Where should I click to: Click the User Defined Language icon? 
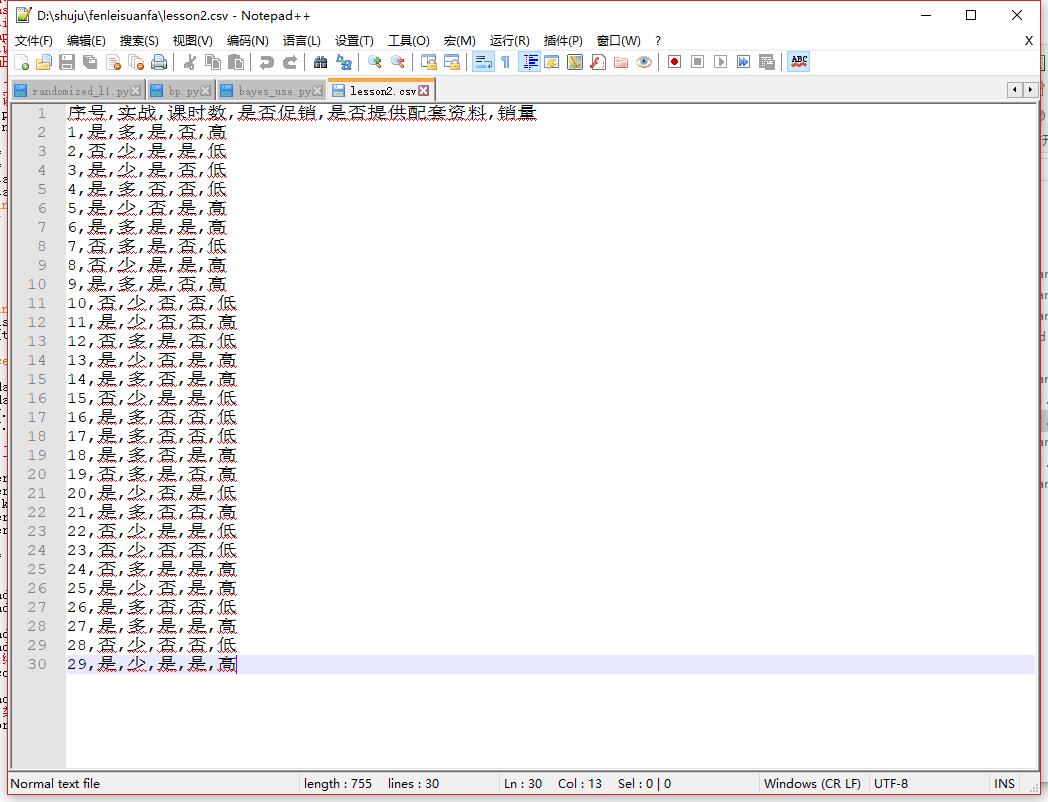552,62
